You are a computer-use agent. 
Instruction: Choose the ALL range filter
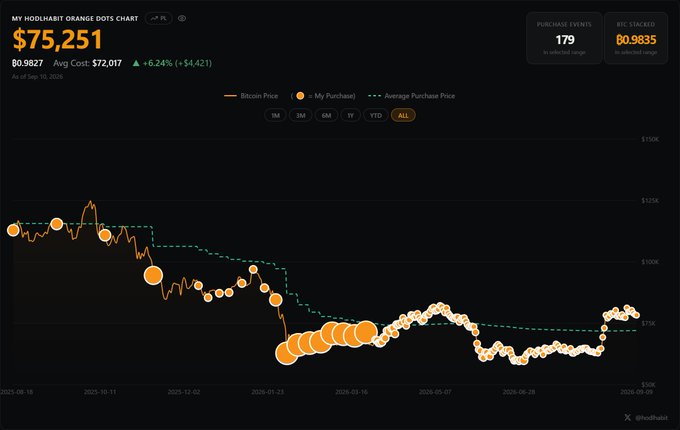pyautogui.click(x=403, y=115)
